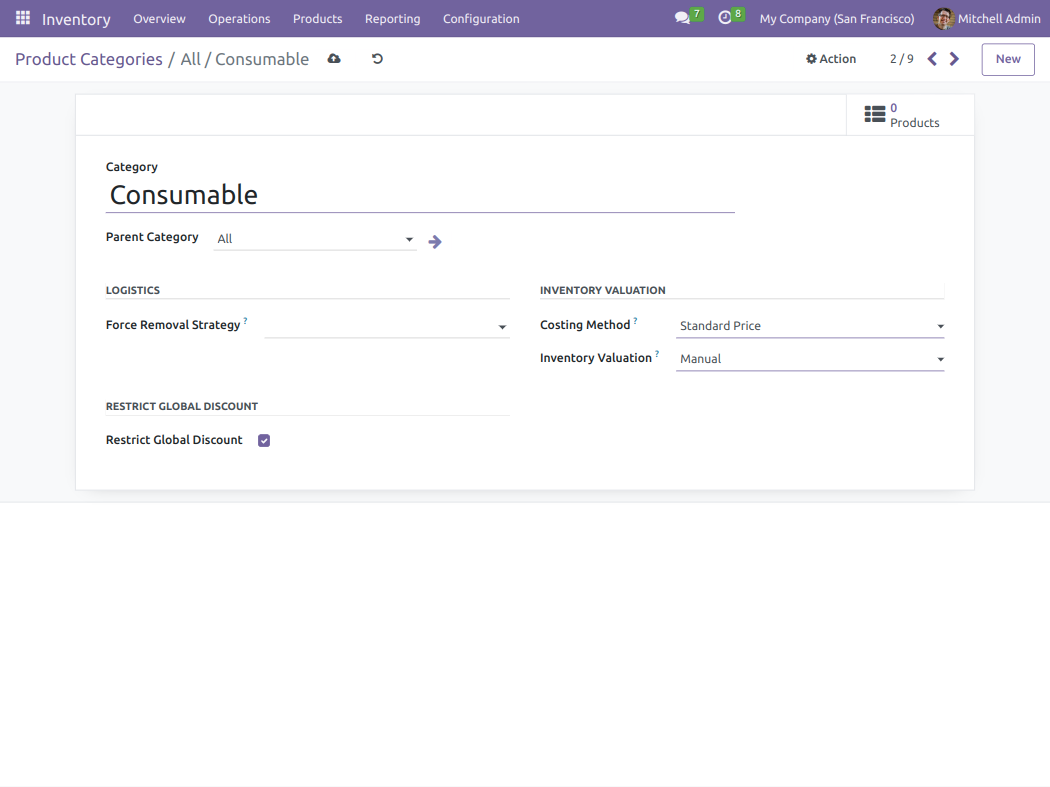Screen dimensions: 1050x787
Task: Expand the Costing Method dropdown
Action: click(x=940, y=325)
